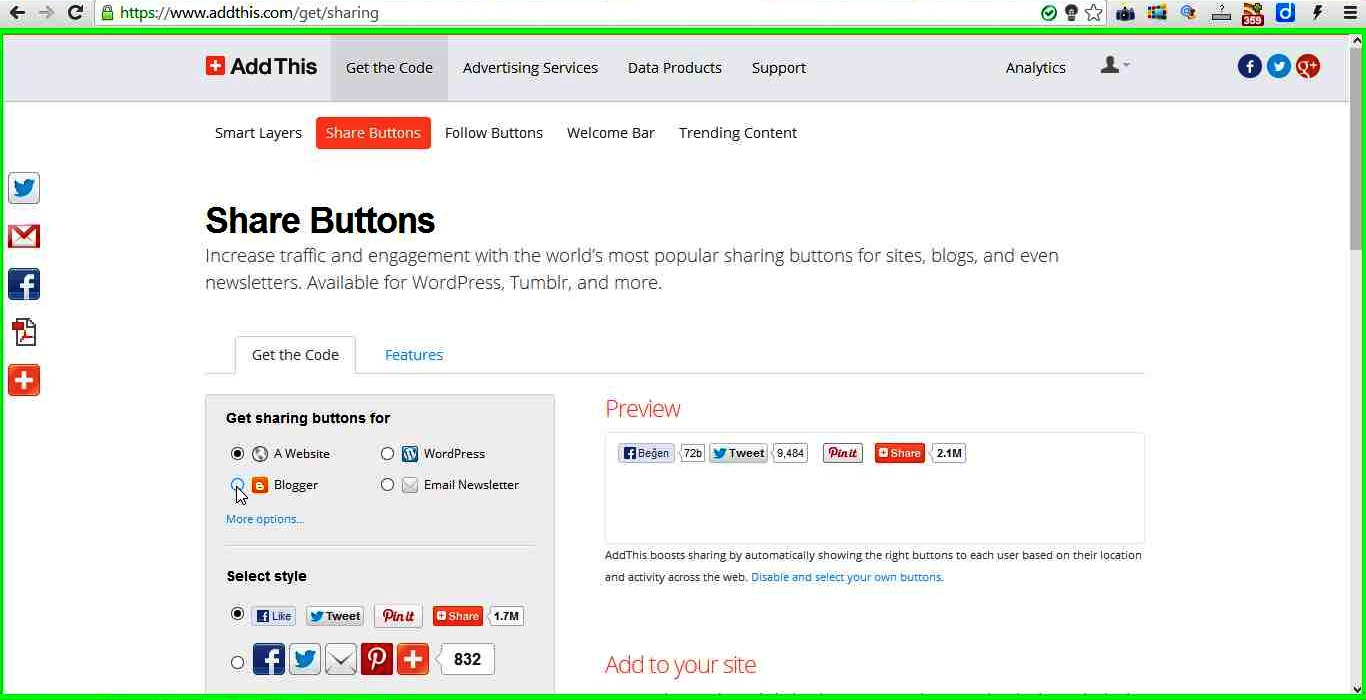The image size is (1366, 700).
Task: Click the 72b like count
Action: pyautogui.click(x=692, y=453)
